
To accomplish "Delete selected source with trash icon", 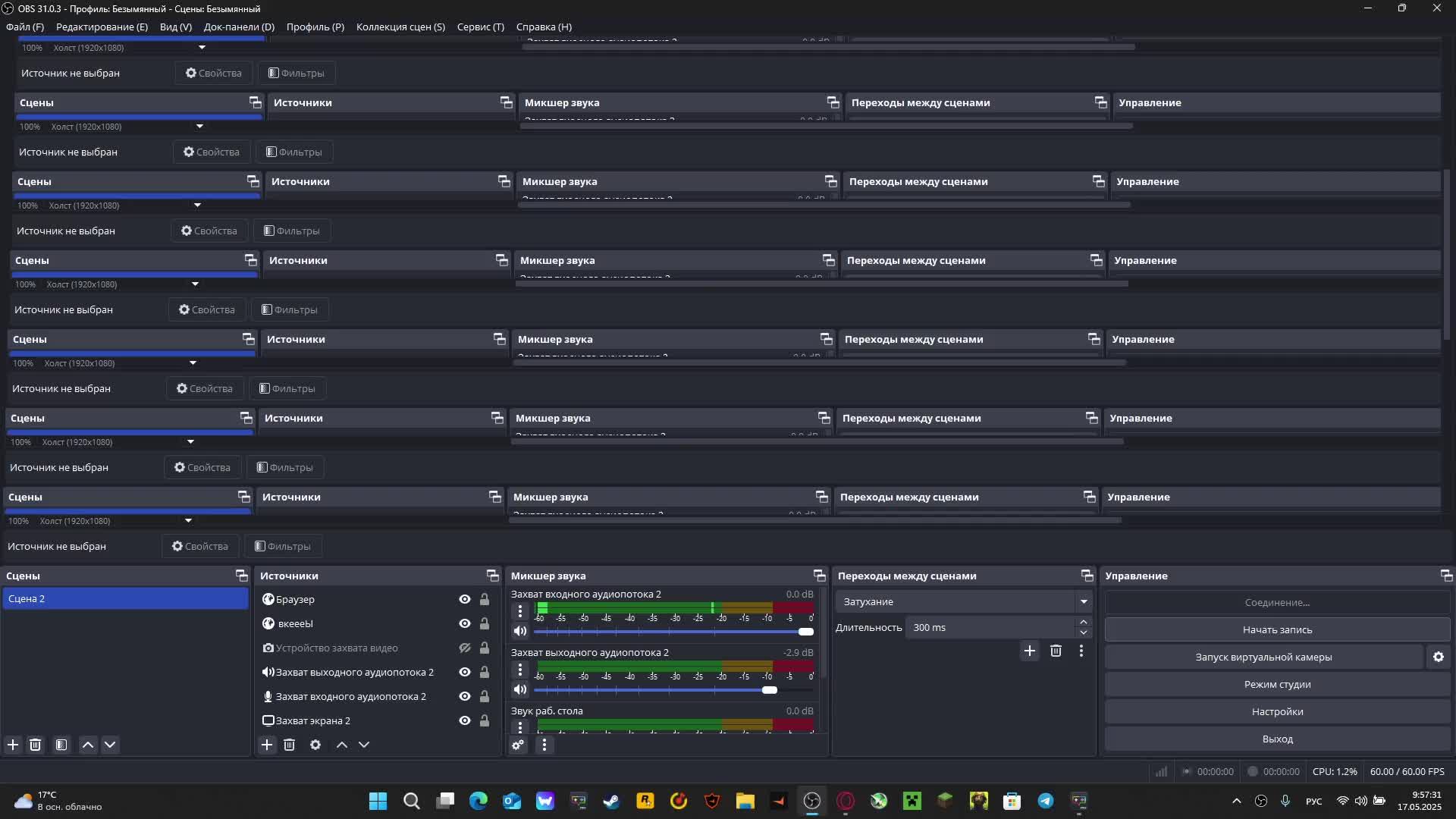I will pyautogui.click(x=289, y=745).
